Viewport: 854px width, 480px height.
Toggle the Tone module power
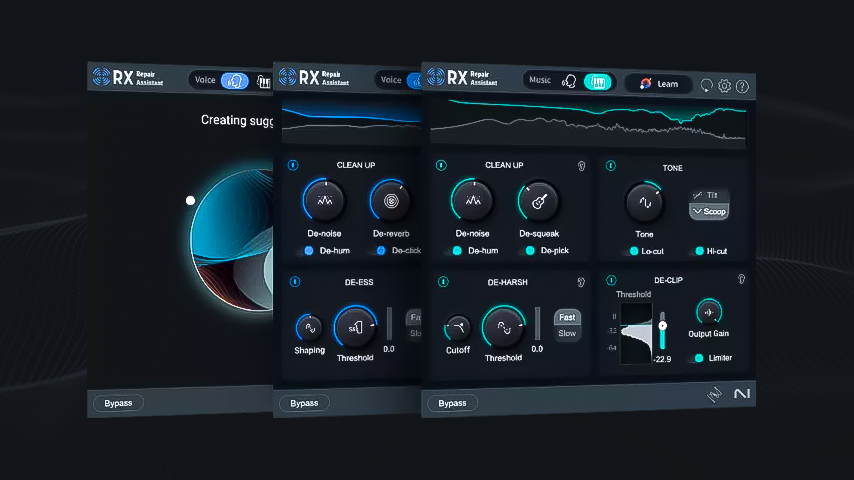611,165
